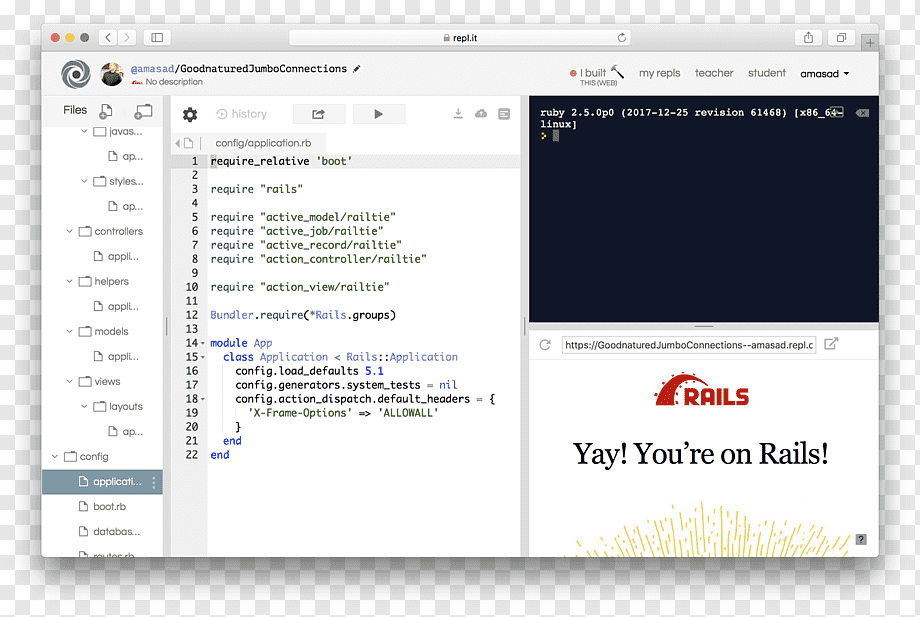
Task: Clear the console output
Action: click(862, 113)
